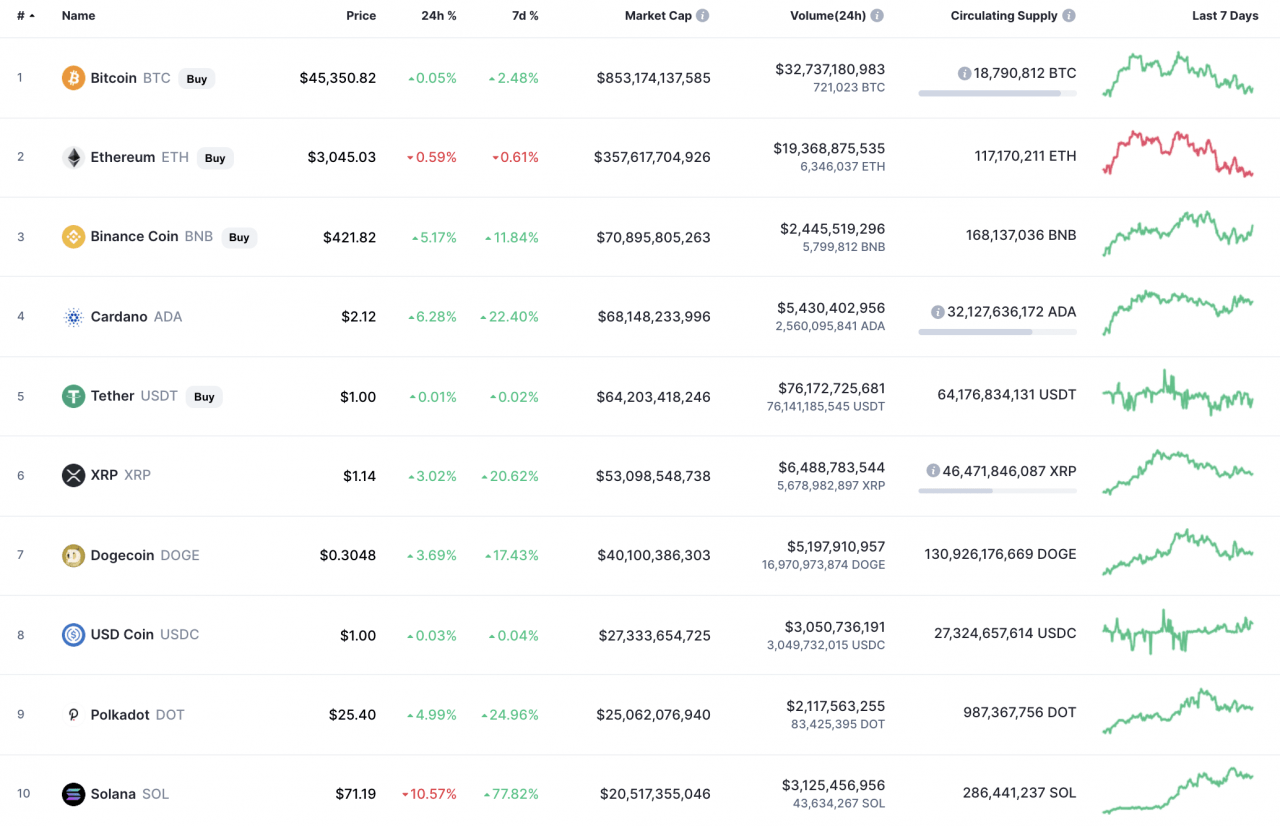Click the Buy button next to Ethereum

tap(215, 158)
